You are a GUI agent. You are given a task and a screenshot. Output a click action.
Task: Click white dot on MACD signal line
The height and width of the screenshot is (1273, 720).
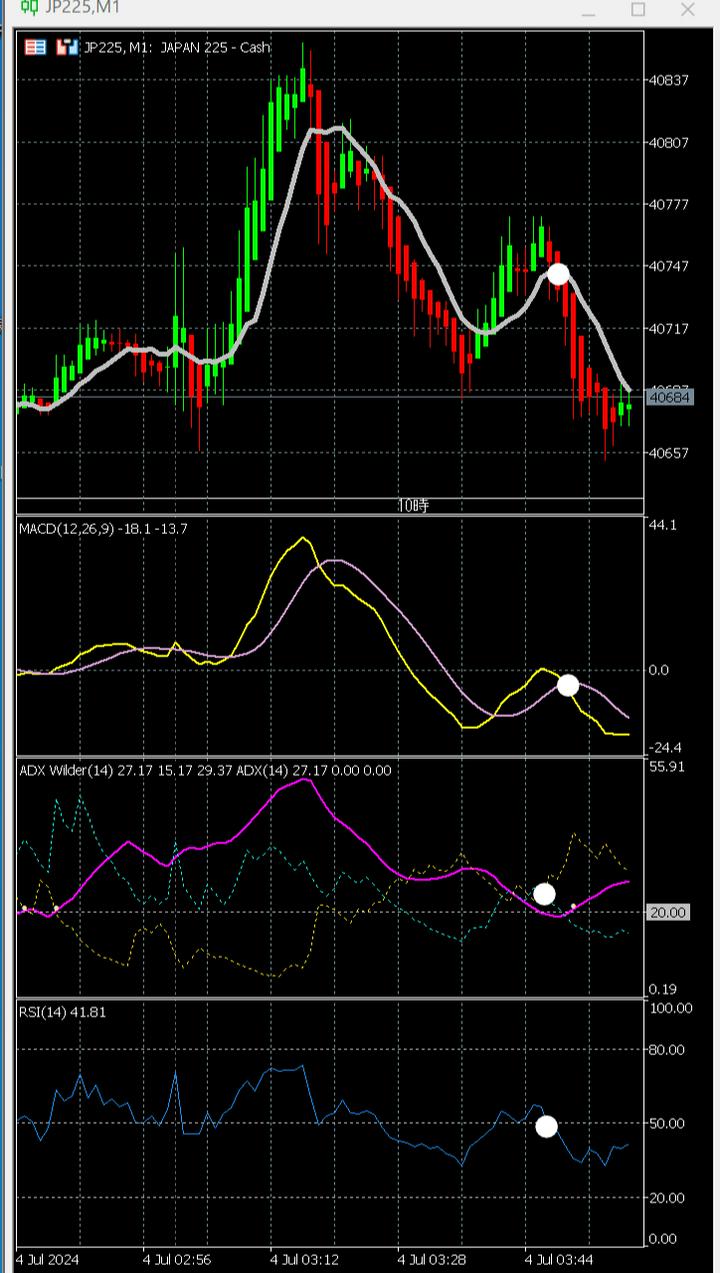pyautogui.click(x=568, y=685)
